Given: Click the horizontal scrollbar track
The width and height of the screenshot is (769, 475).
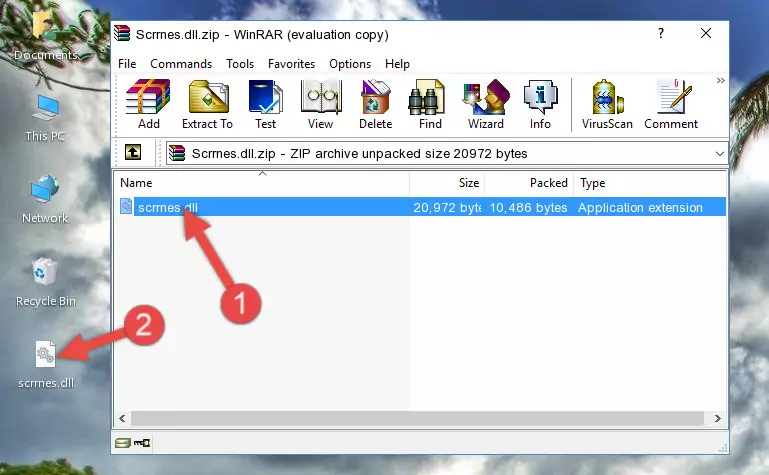Looking at the screenshot, I should [417, 418].
